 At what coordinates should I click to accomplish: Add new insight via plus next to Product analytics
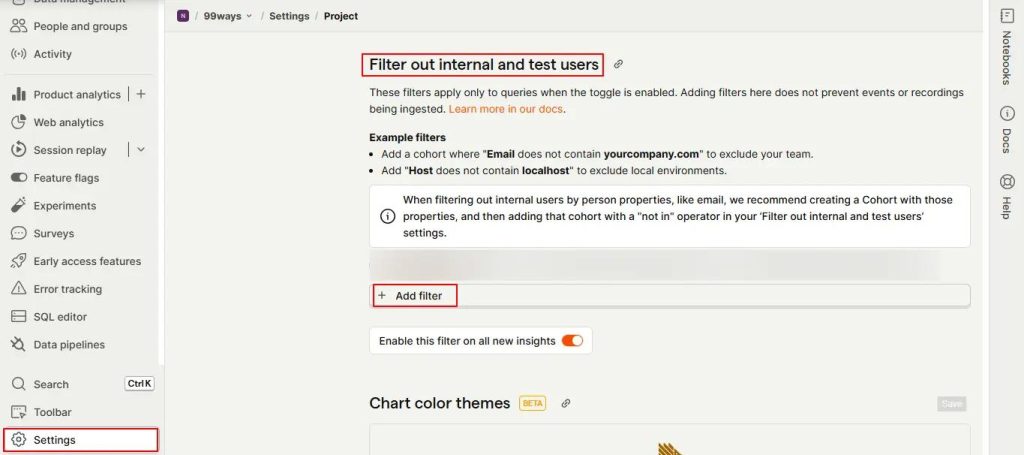[x=140, y=95]
